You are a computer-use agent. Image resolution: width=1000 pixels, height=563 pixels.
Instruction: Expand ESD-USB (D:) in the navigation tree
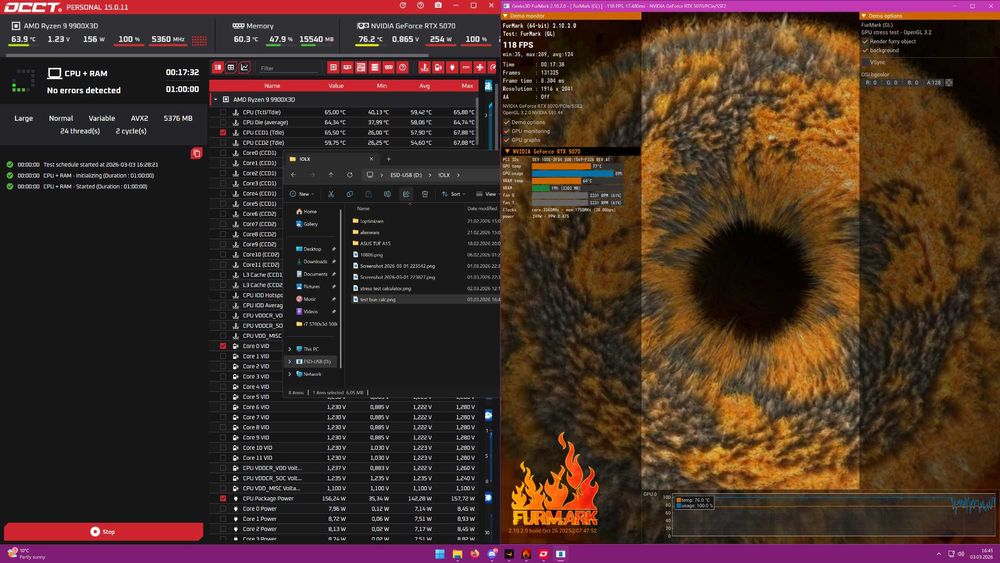click(x=290, y=362)
